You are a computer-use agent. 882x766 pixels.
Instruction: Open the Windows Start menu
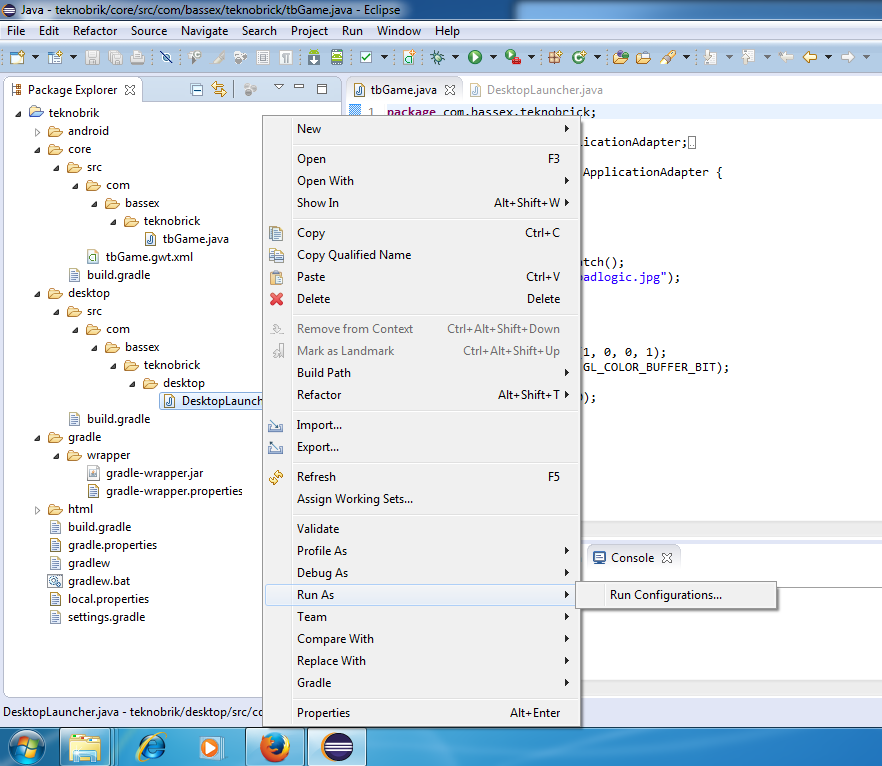(26, 748)
